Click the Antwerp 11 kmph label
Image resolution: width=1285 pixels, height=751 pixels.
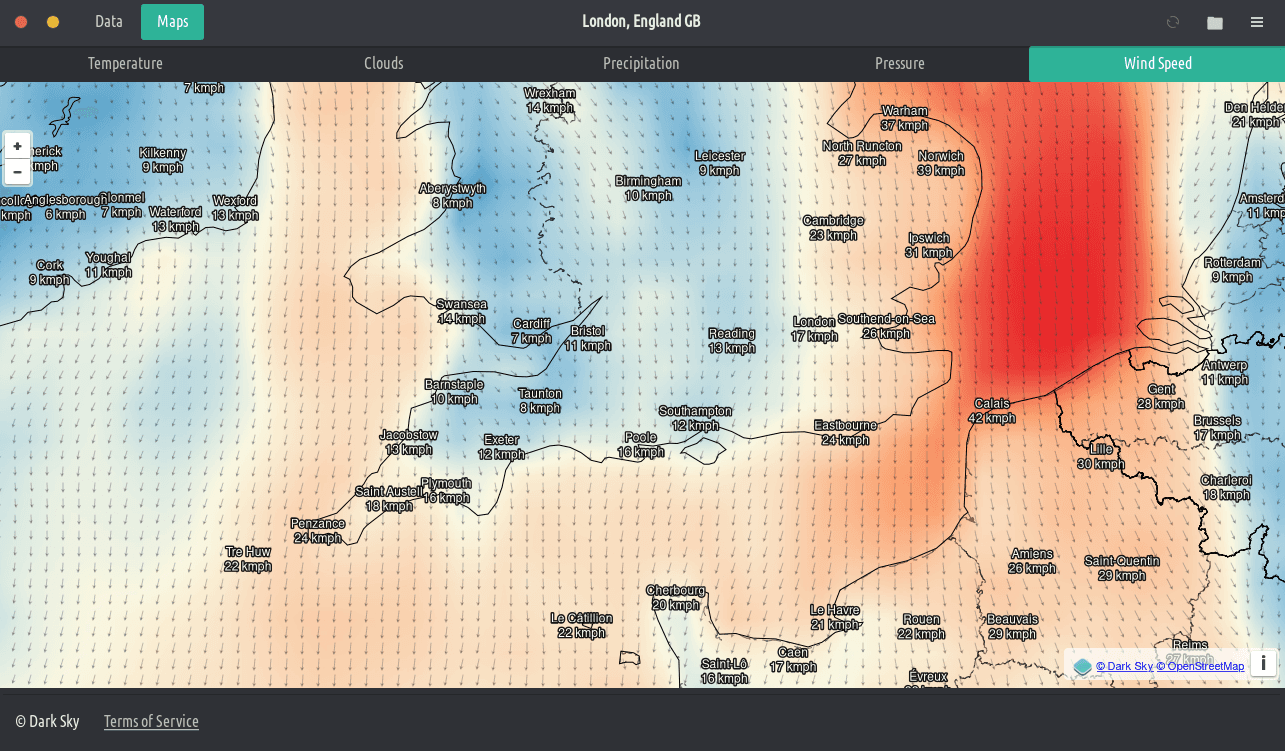coord(1224,372)
